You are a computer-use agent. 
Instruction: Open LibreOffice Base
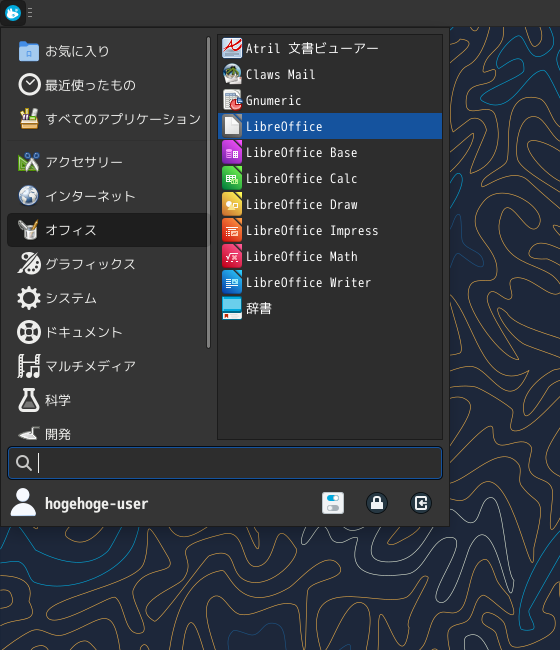[330, 153]
